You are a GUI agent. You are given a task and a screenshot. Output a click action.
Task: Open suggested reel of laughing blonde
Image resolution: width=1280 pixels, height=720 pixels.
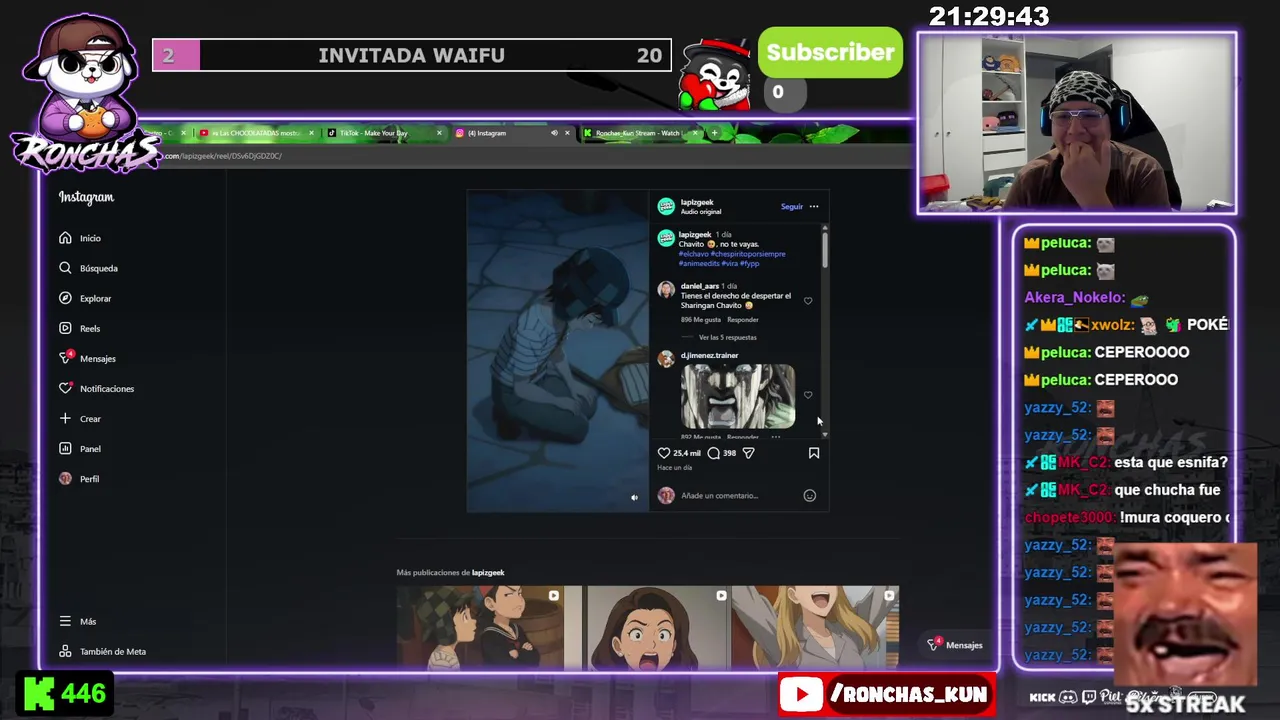815,627
